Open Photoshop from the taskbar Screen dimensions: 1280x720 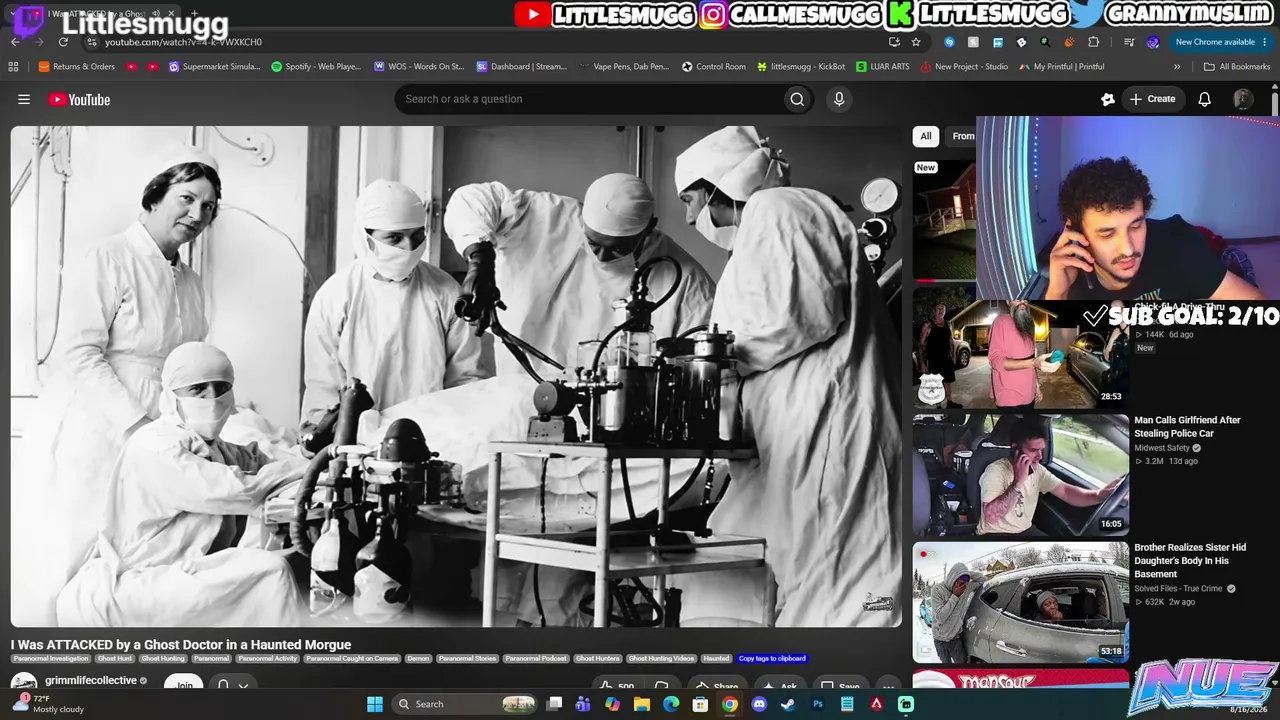(x=817, y=704)
